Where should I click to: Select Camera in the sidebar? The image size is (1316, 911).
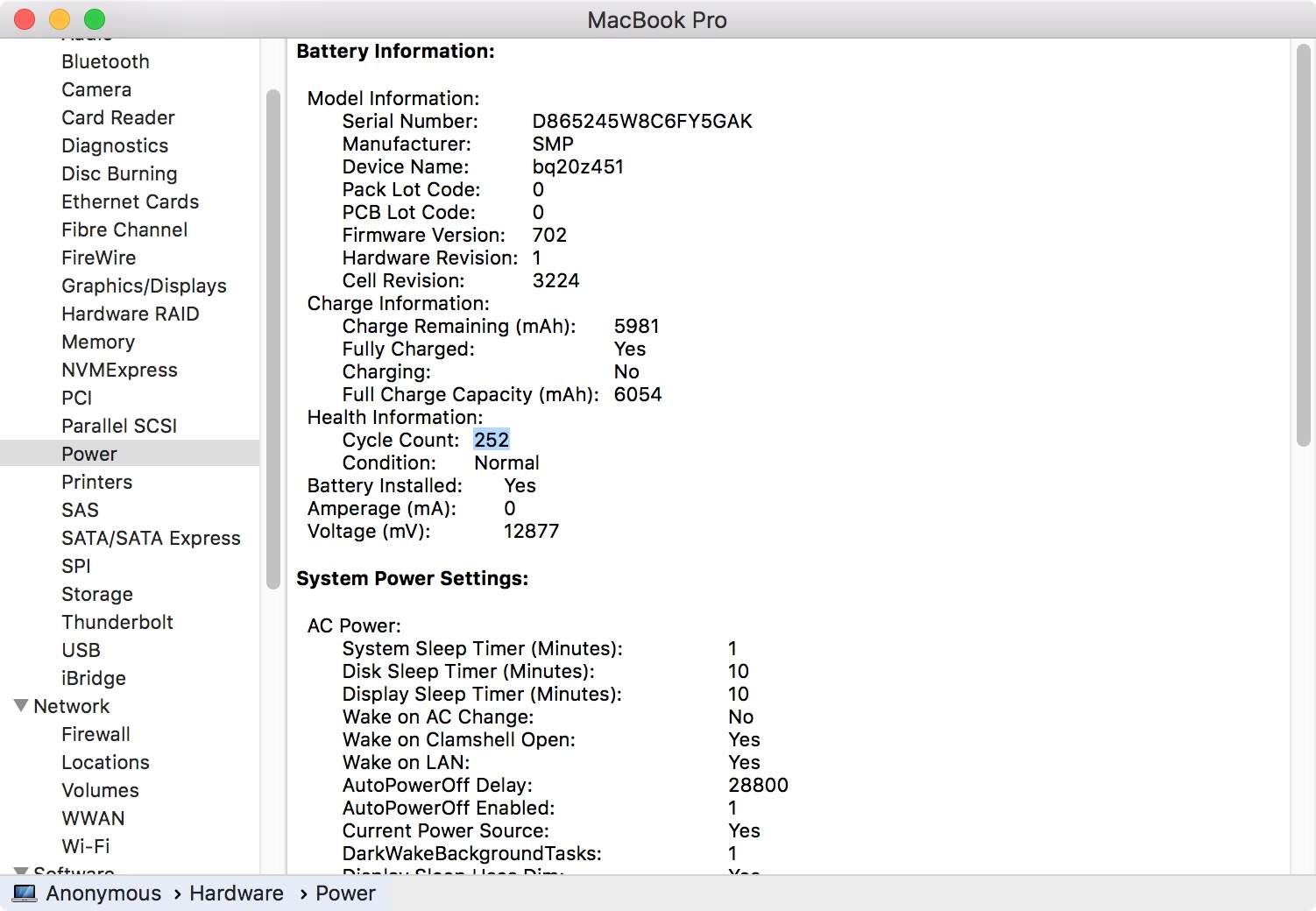96,89
